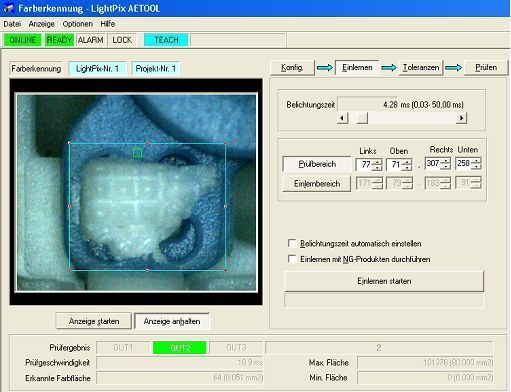Click the Links value field 77
The image size is (511, 392).
coord(364,164)
